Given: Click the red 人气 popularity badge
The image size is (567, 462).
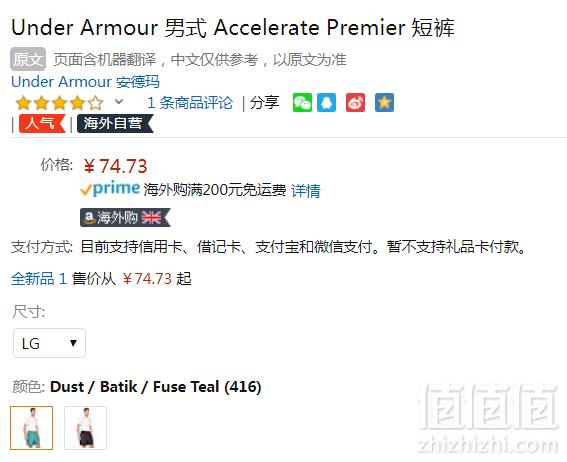Looking at the screenshot, I should (x=42, y=124).
